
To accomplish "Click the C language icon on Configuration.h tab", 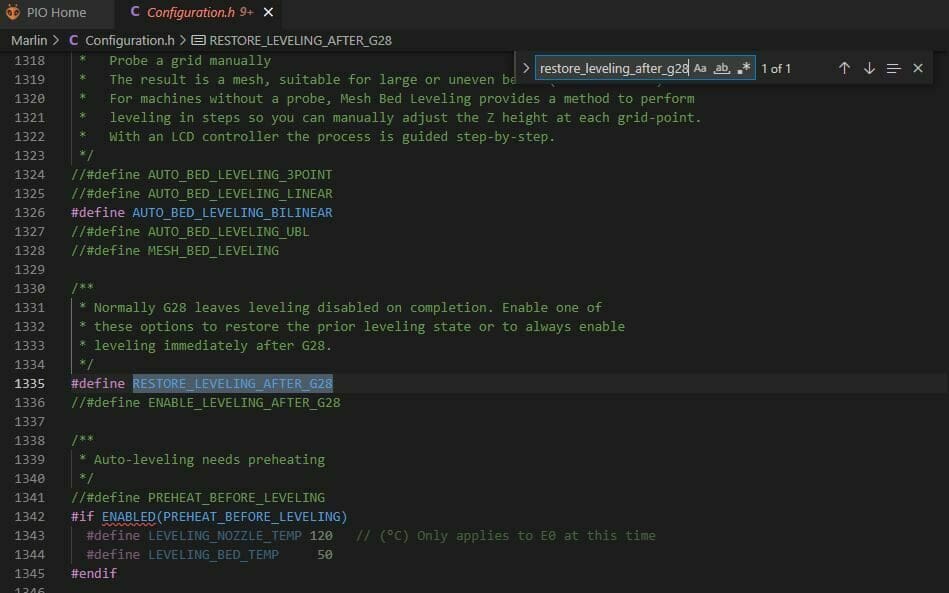I will click(135, 12).
